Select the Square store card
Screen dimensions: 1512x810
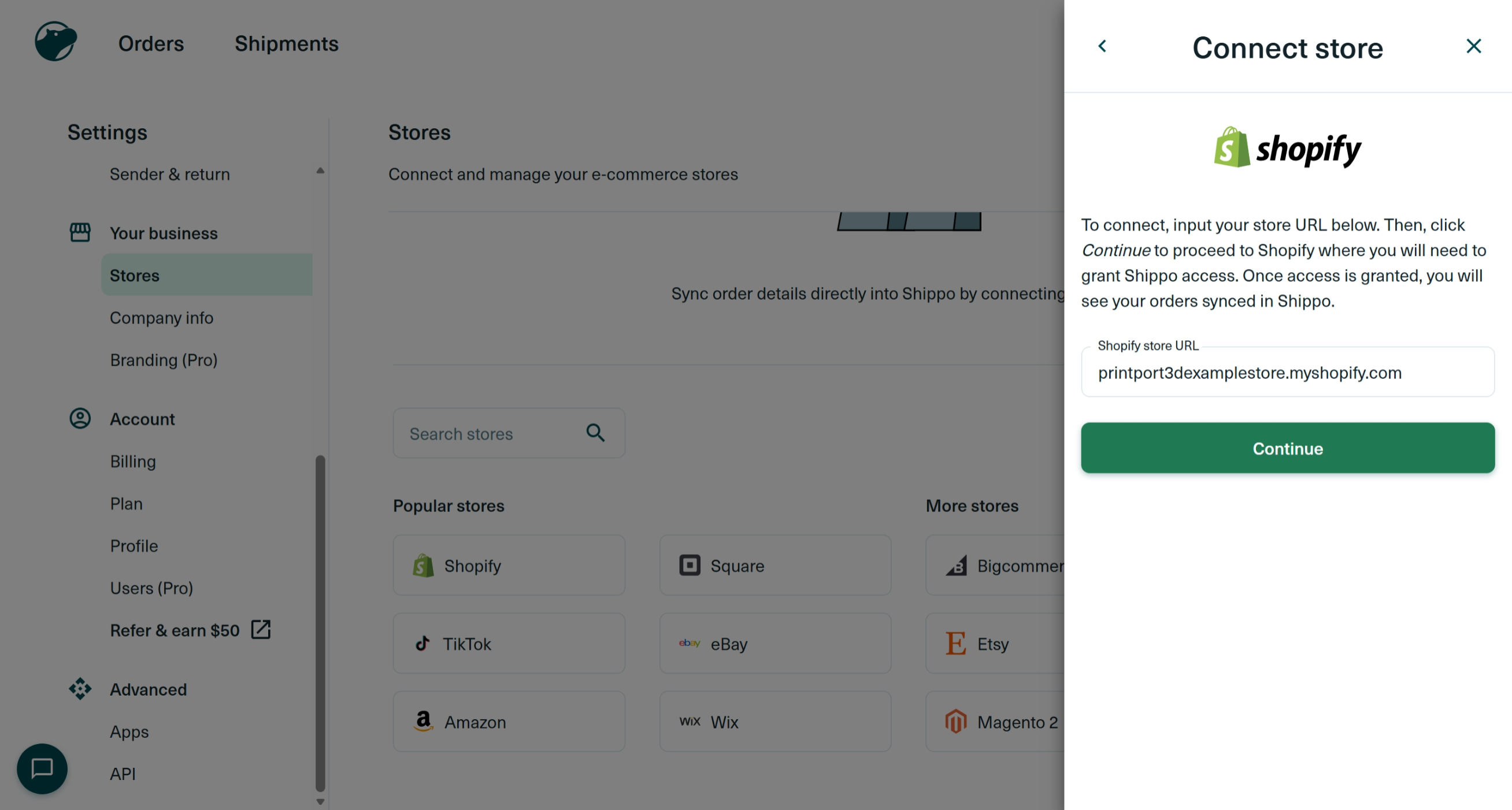[x=776, y=565]
